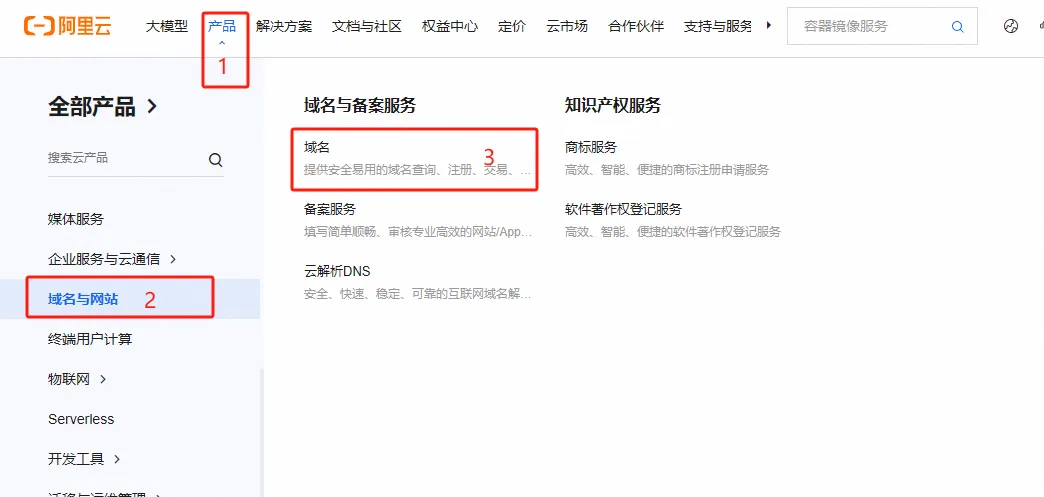Expand the 物联网 submenu arrow
The width and height of the screenshot is (1044, 497).
(103, 379)
